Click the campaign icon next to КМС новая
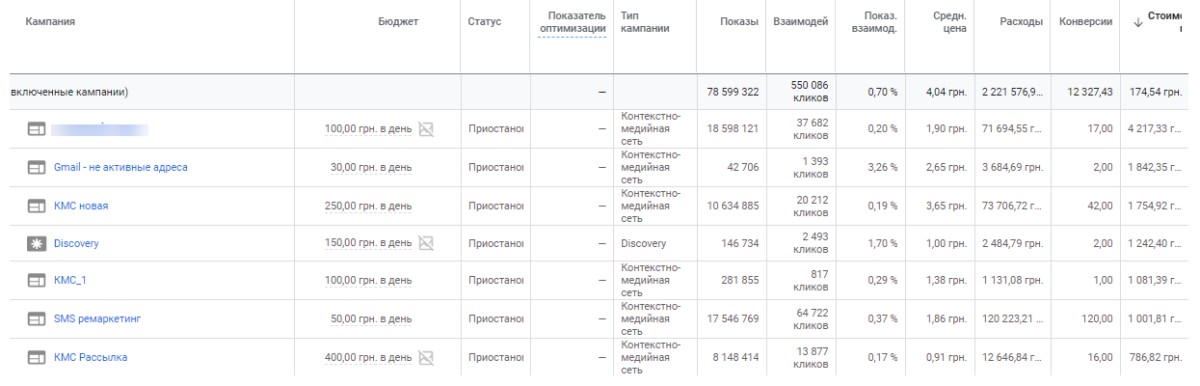Viewport: 1200px width, 386px height. tap(36, 205)
